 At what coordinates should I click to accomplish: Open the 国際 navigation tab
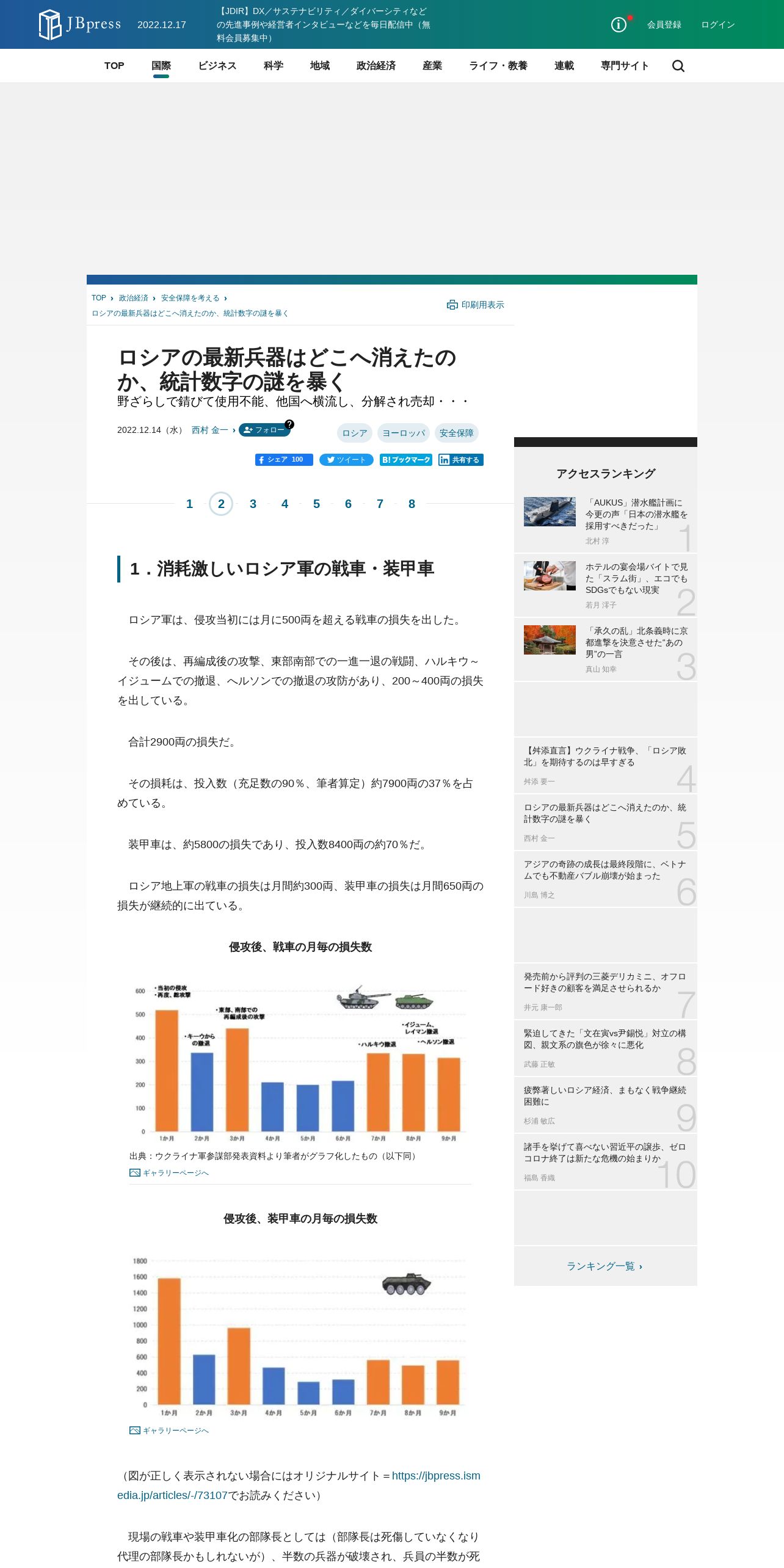pos(161,66)
